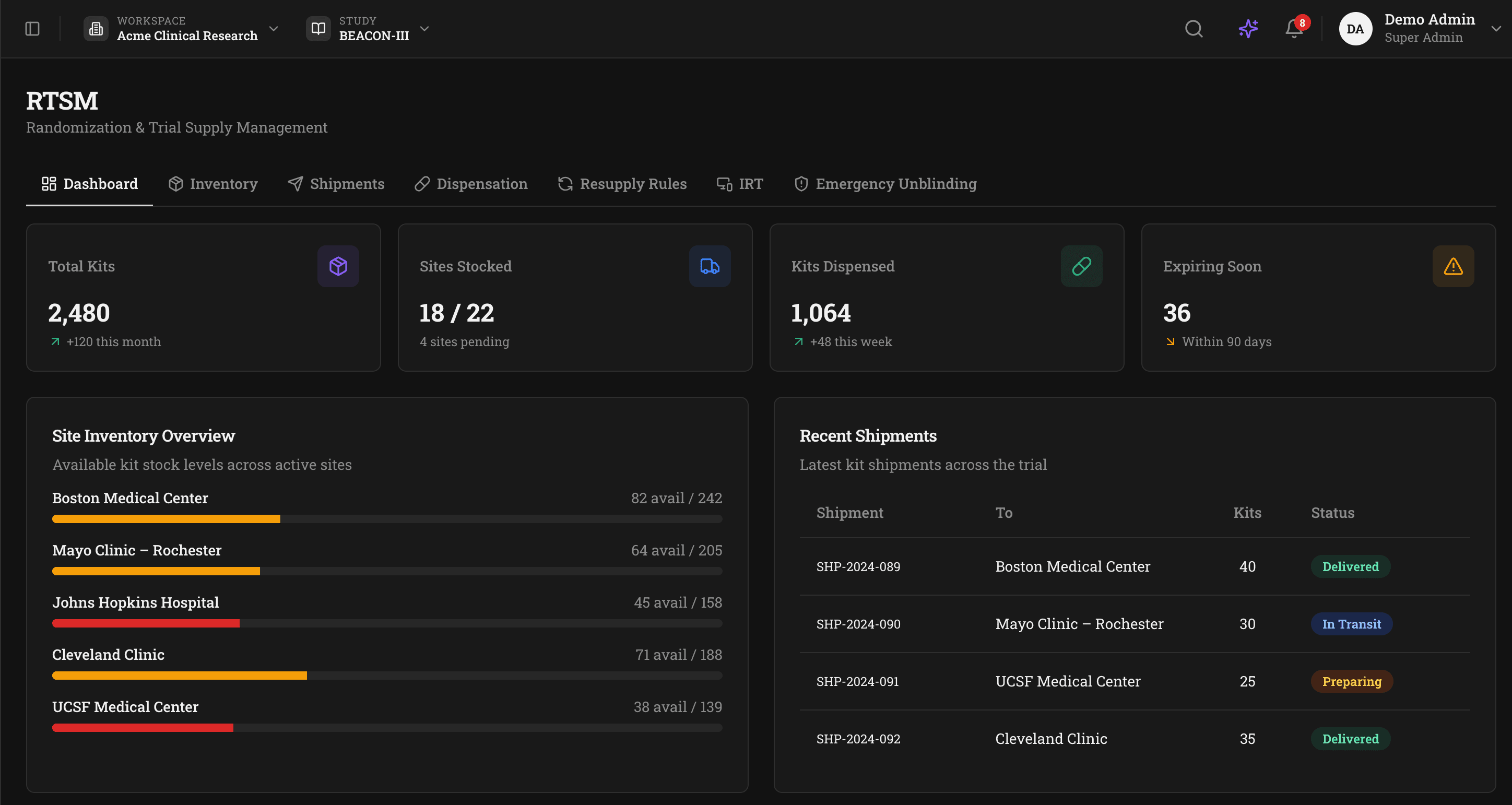This screenshot has width=1512, height=805.
Task: Click the study book icon
Action: tap(318, 29)
